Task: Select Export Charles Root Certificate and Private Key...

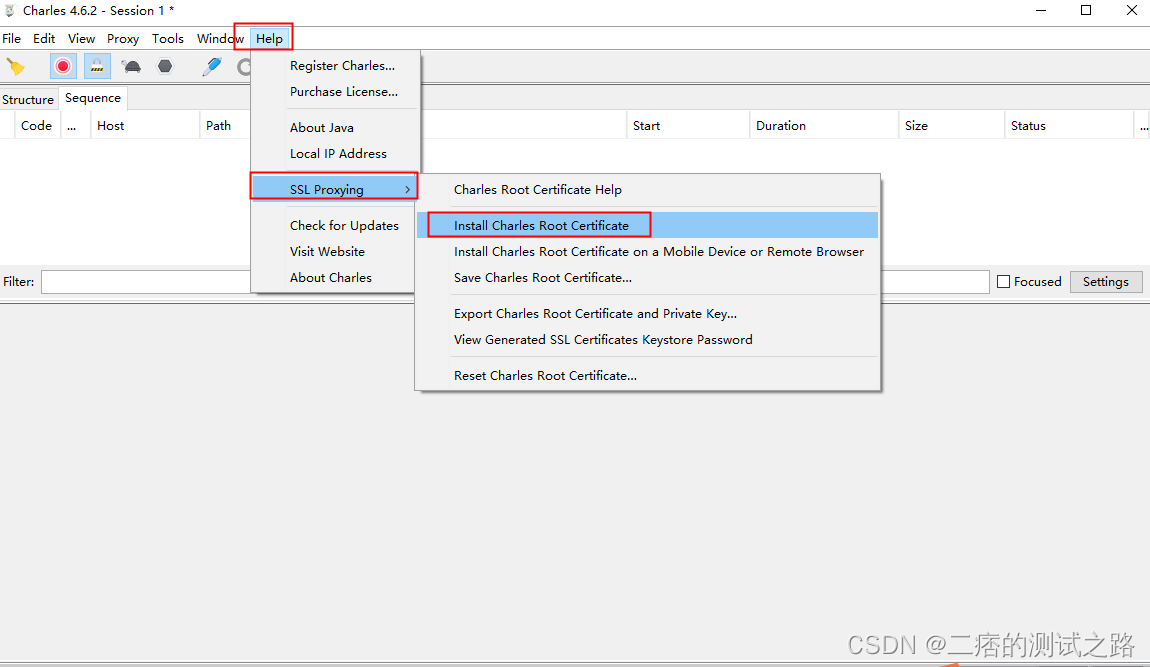Action: tap(648, 313)
